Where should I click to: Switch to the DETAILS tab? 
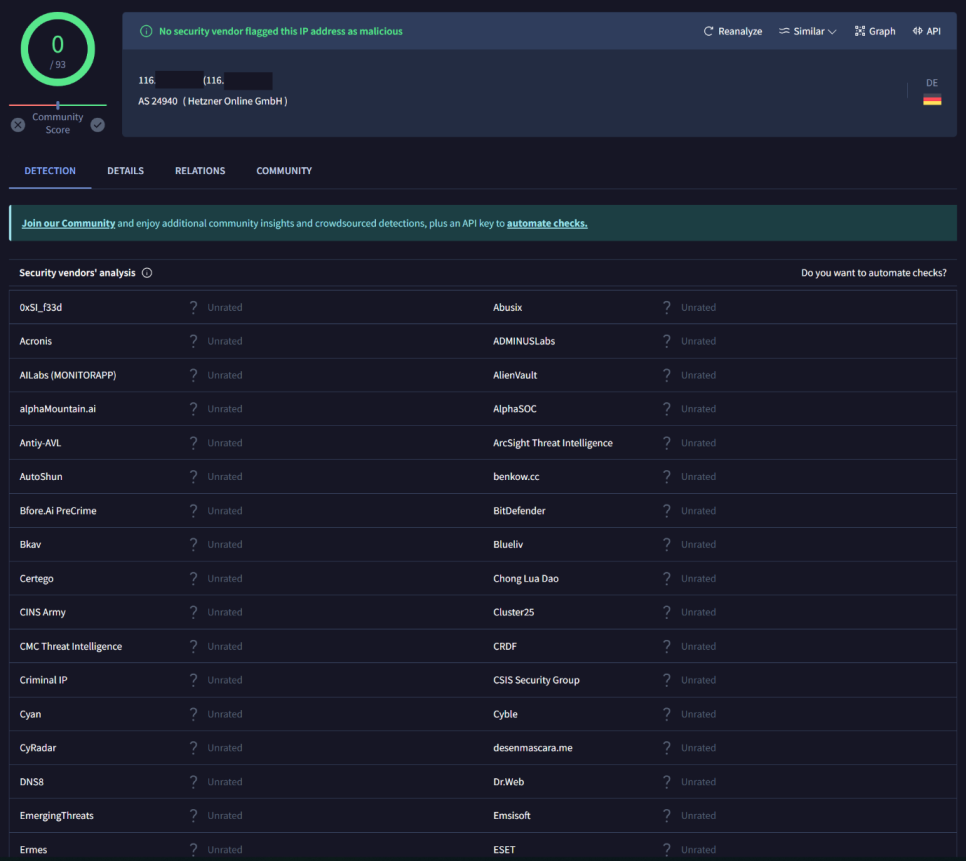pos(126,171)
